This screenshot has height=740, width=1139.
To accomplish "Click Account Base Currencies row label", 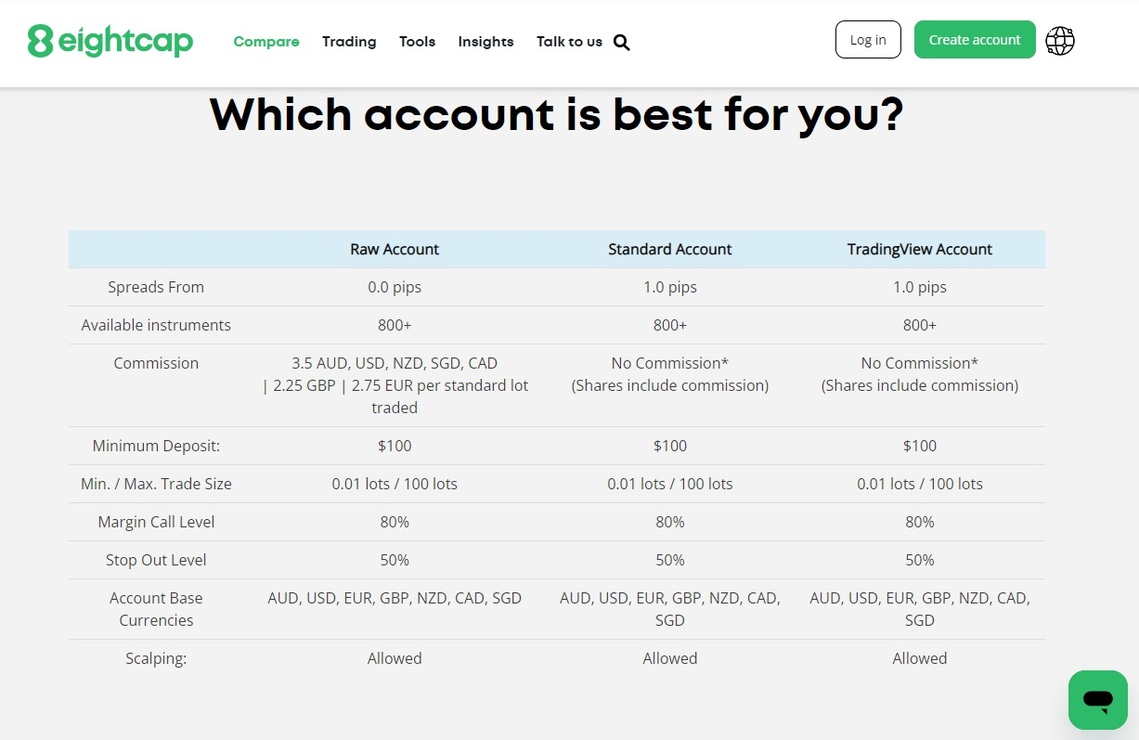I will 156,609.
